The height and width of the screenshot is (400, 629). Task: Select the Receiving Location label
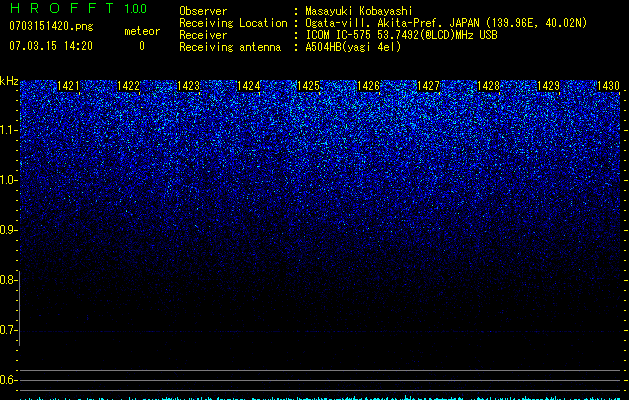(x=233, y=23)
